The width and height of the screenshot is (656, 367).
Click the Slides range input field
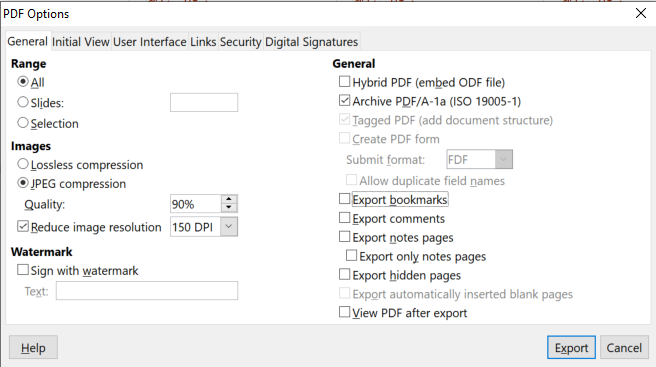[x=204, y=103]
